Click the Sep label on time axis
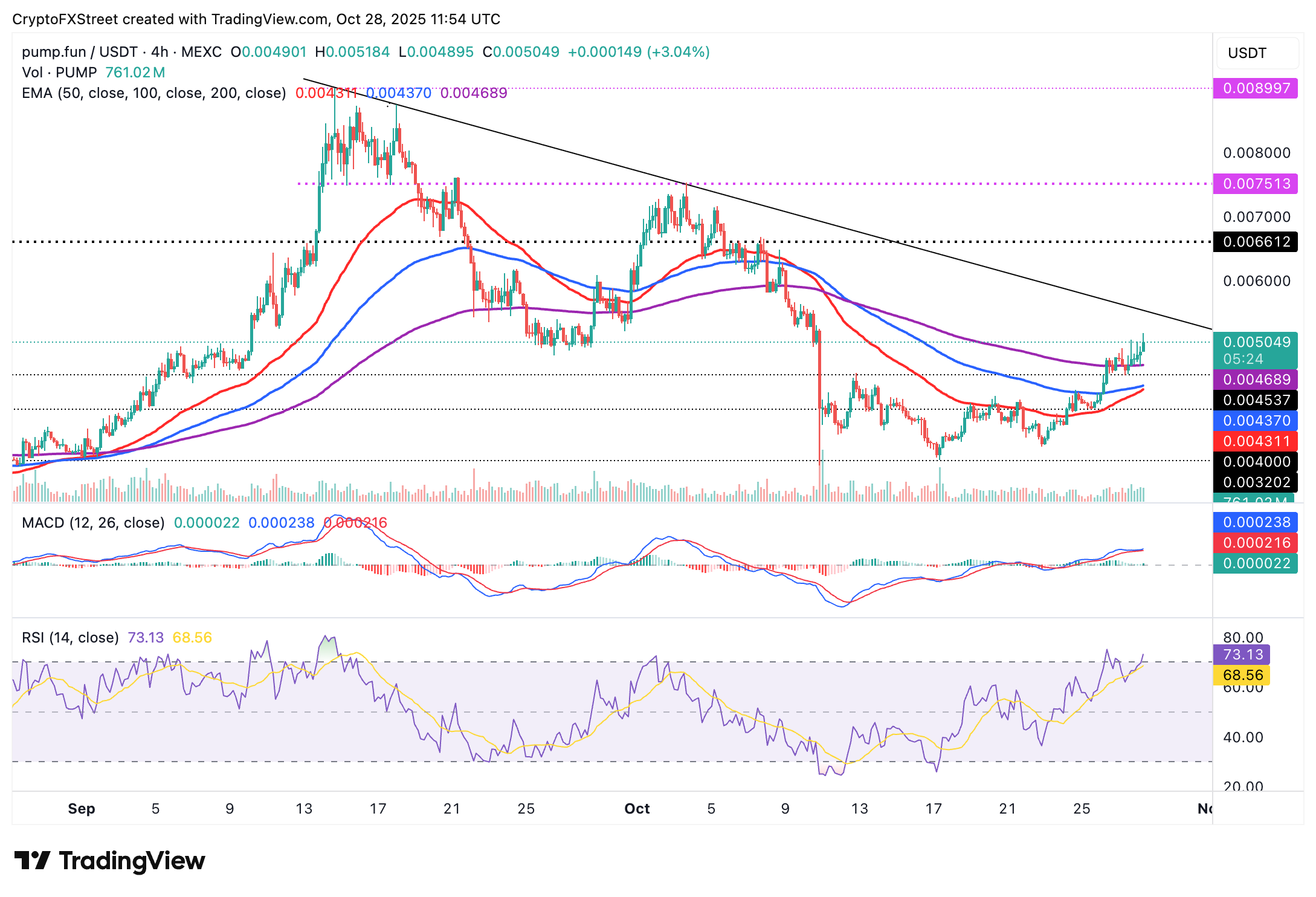1316x897 pixels. click(x=81, y=809)
